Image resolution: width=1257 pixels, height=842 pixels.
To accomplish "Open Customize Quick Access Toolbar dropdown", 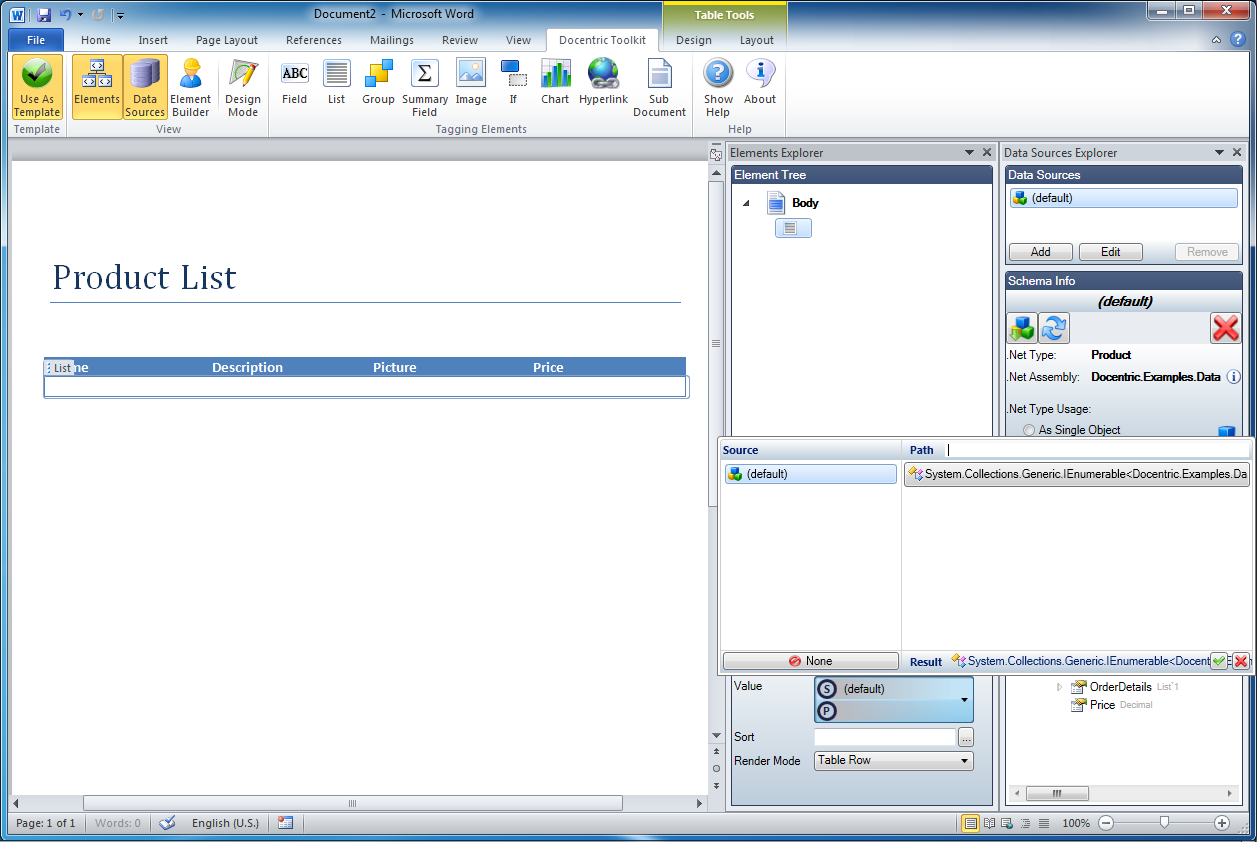I will [x=119, y=15].
